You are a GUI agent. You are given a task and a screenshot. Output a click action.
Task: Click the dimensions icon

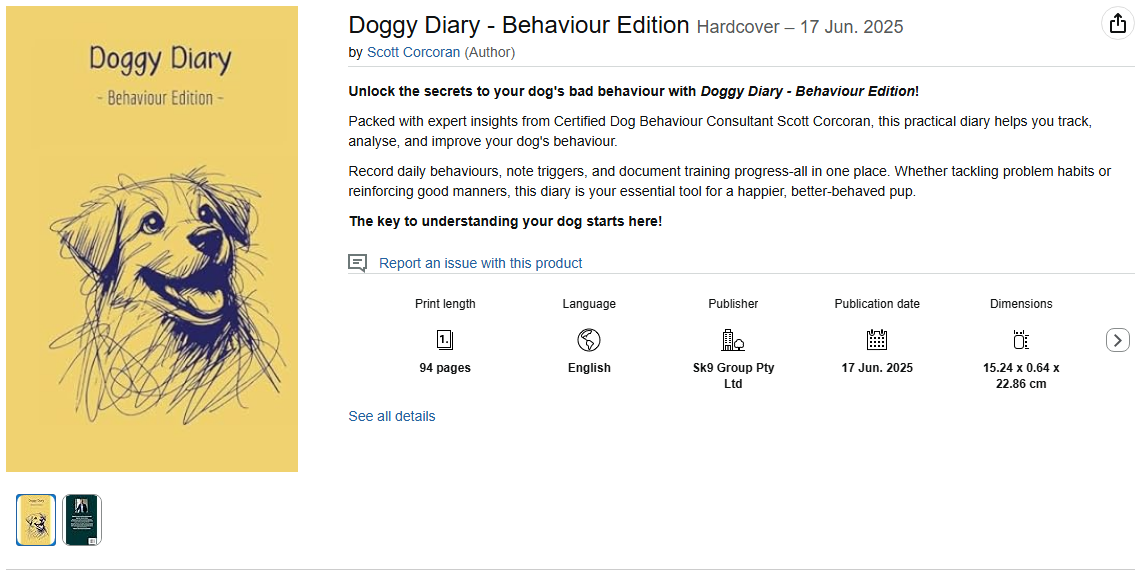click(1021, 340)
